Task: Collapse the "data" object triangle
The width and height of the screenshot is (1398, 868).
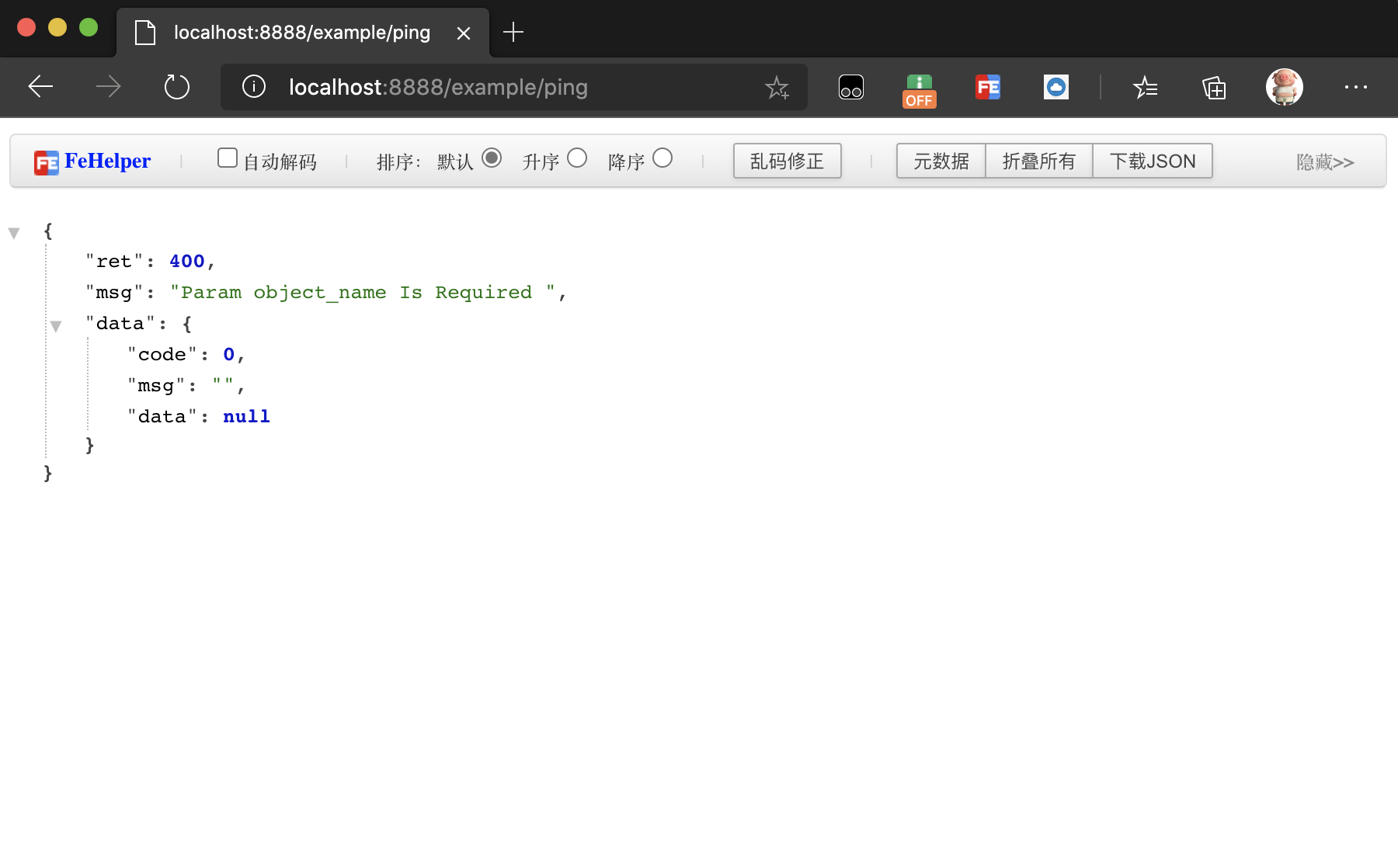Action: pyautogui.click(x=56, y=326)
